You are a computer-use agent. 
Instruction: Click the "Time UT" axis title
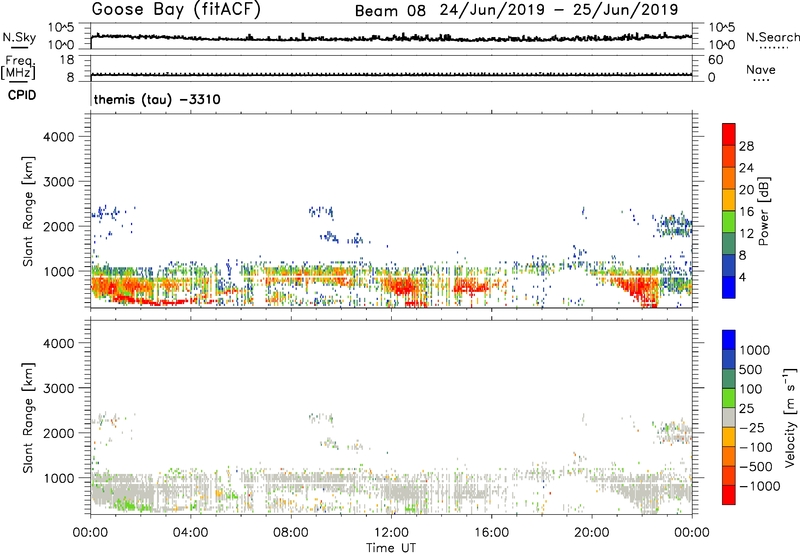coord(391,548)
